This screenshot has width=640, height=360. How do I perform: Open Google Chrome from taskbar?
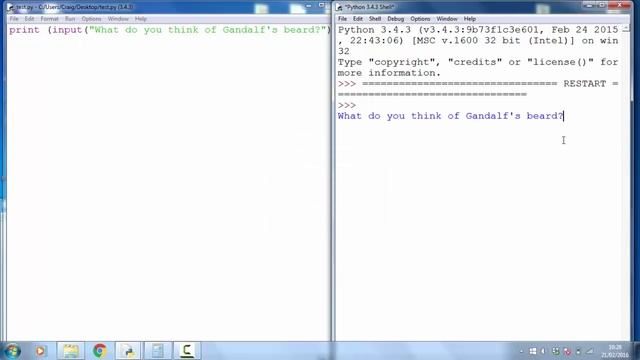pyautogui.click(x=100, y=351)
